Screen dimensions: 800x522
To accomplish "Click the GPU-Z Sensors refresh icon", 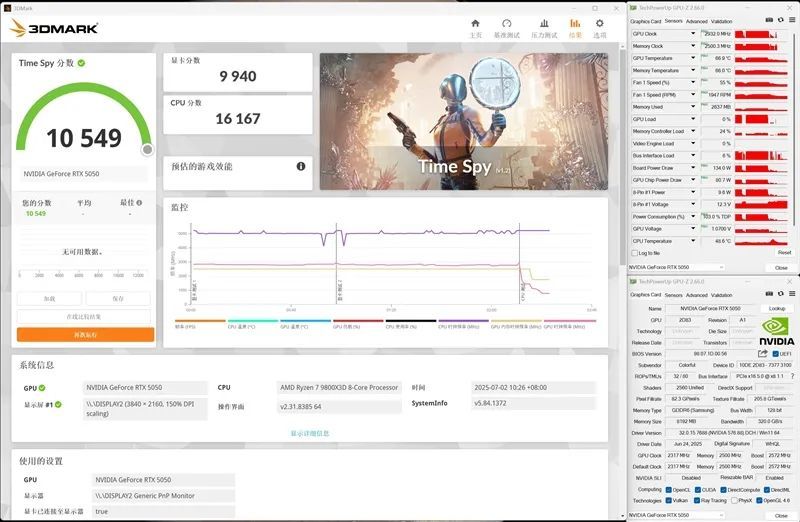I will [x=781, y=20].
